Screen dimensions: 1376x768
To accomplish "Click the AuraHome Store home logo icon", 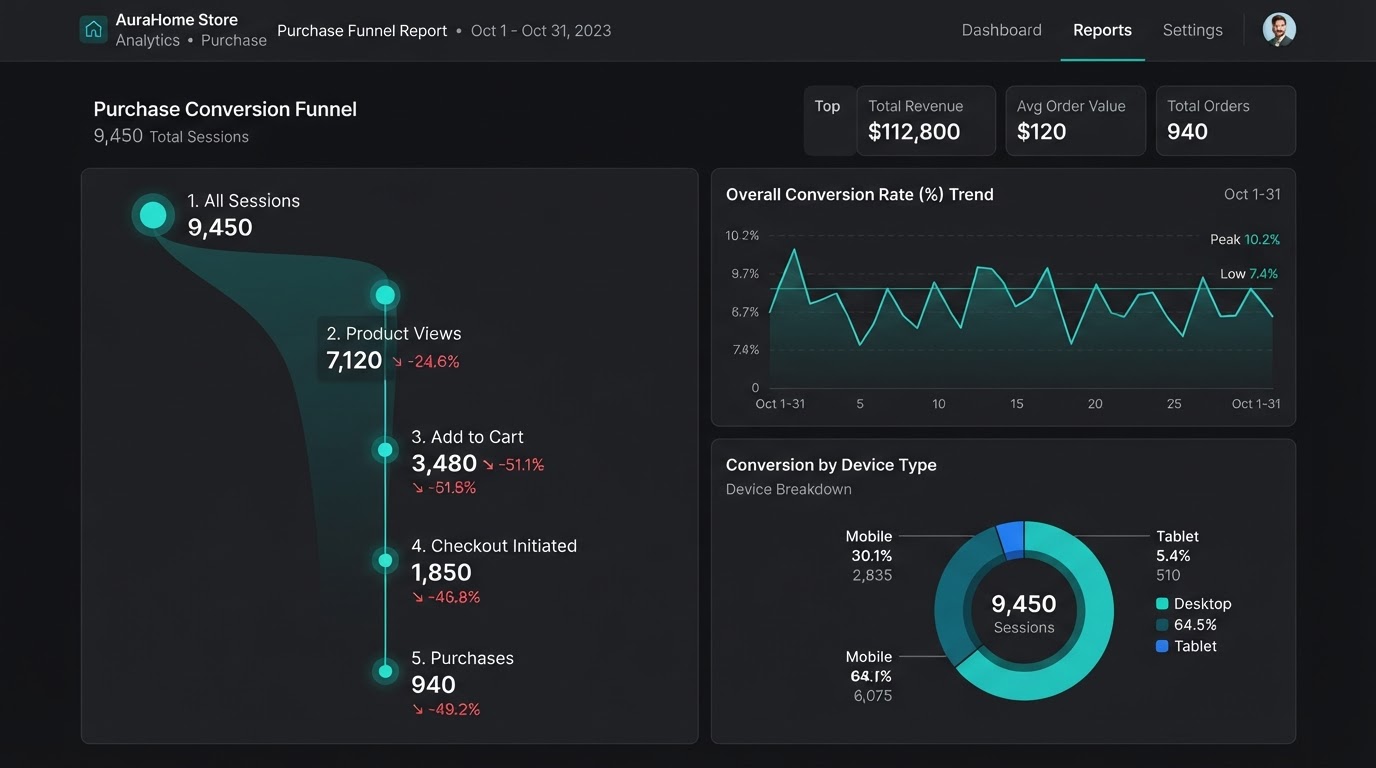I will click(93, 29).
